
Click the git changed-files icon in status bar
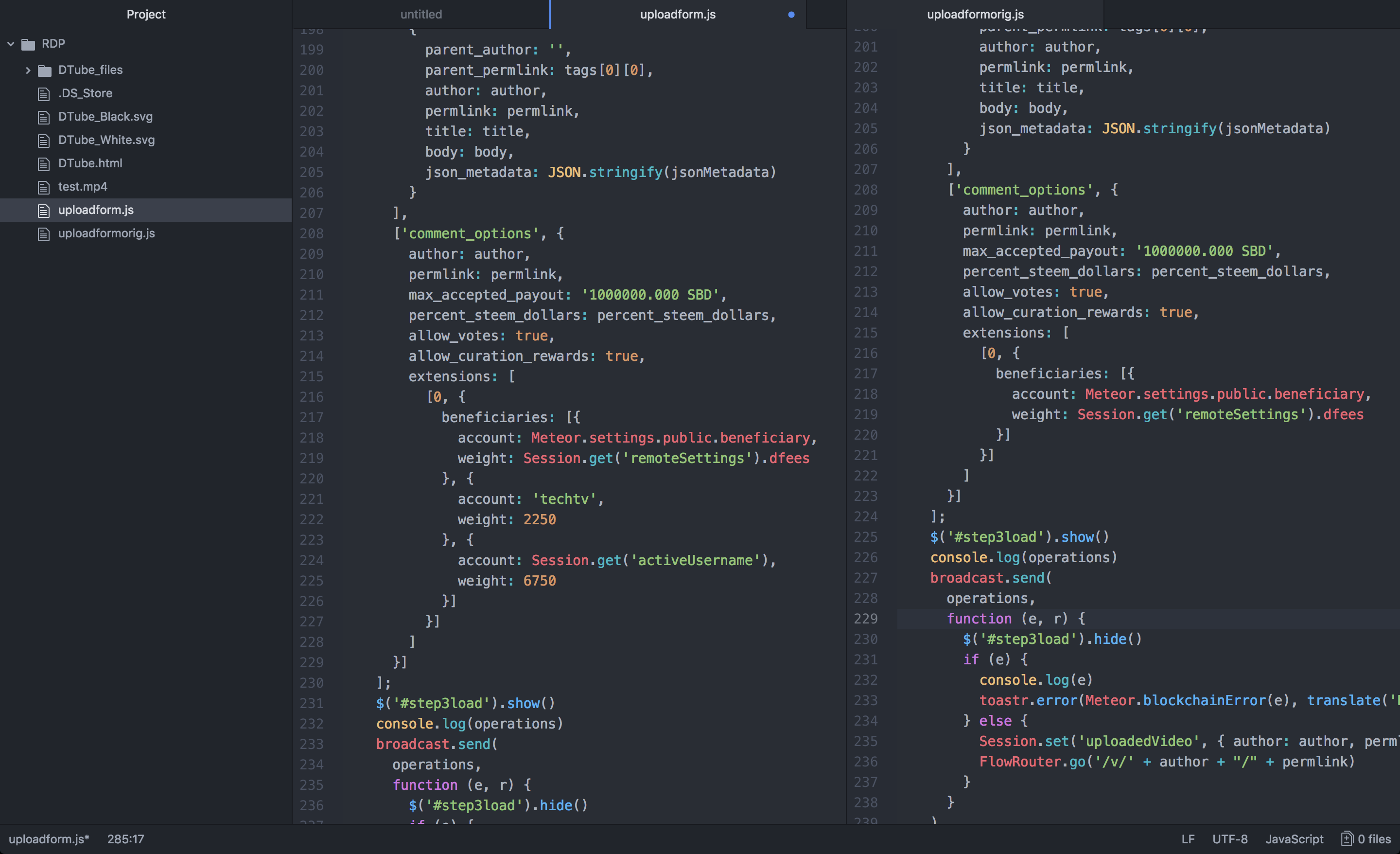click(1347, 838)
